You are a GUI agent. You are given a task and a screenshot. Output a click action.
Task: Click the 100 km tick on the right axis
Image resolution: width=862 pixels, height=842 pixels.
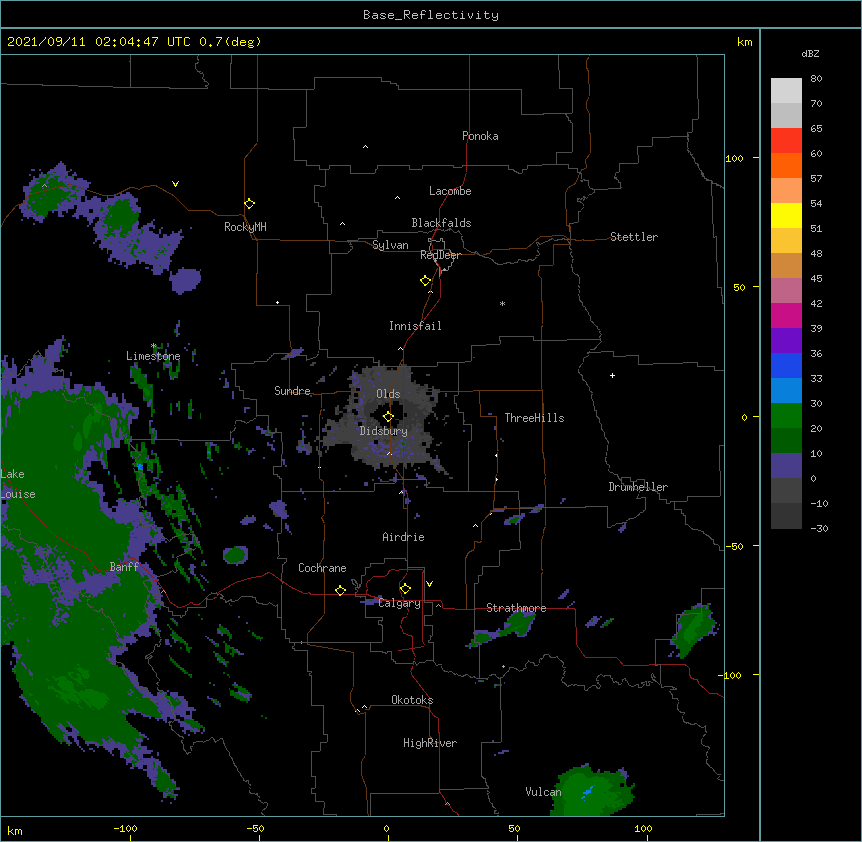click(734, 158)
